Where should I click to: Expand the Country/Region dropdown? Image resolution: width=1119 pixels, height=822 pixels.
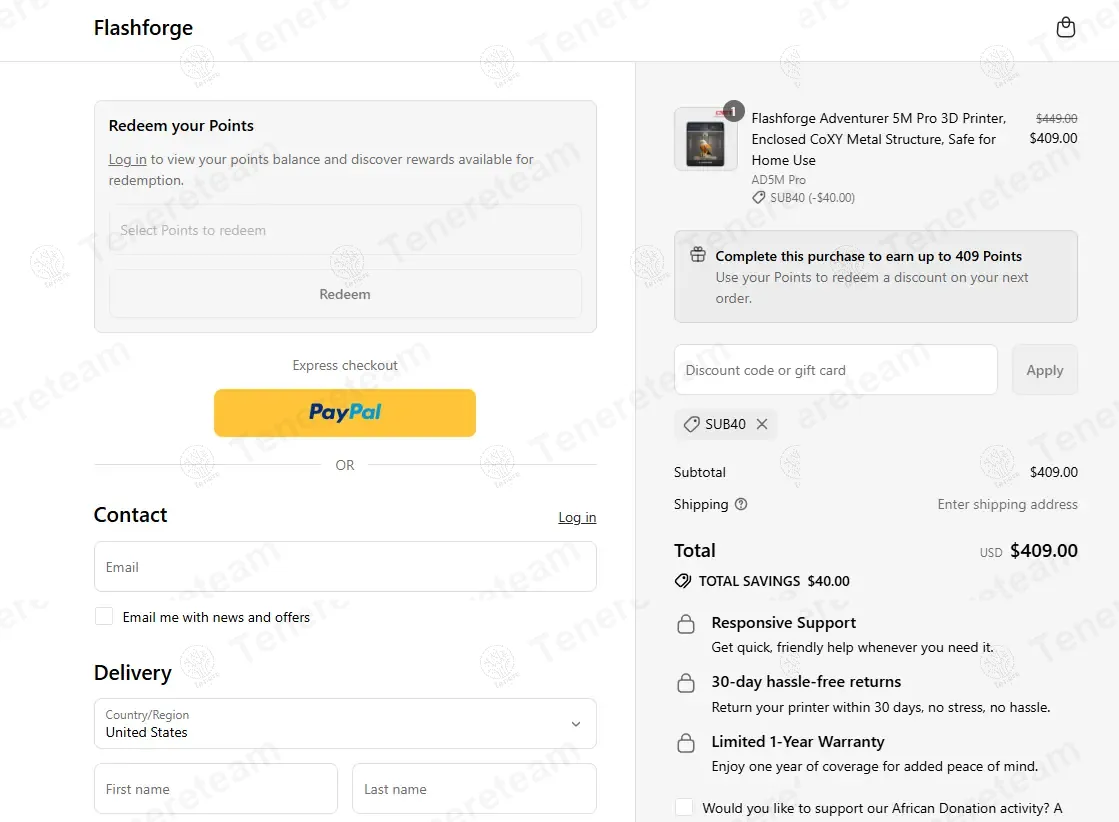tap(345, 724)
